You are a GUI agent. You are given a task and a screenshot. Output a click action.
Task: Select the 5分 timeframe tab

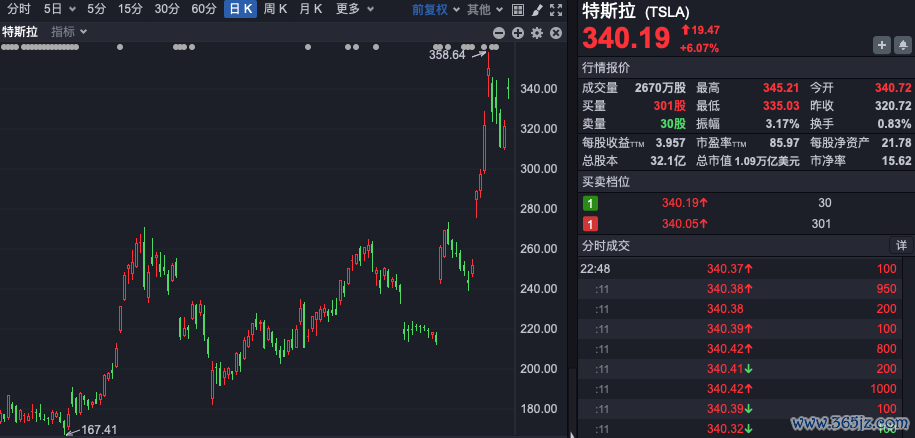point(96,9)
